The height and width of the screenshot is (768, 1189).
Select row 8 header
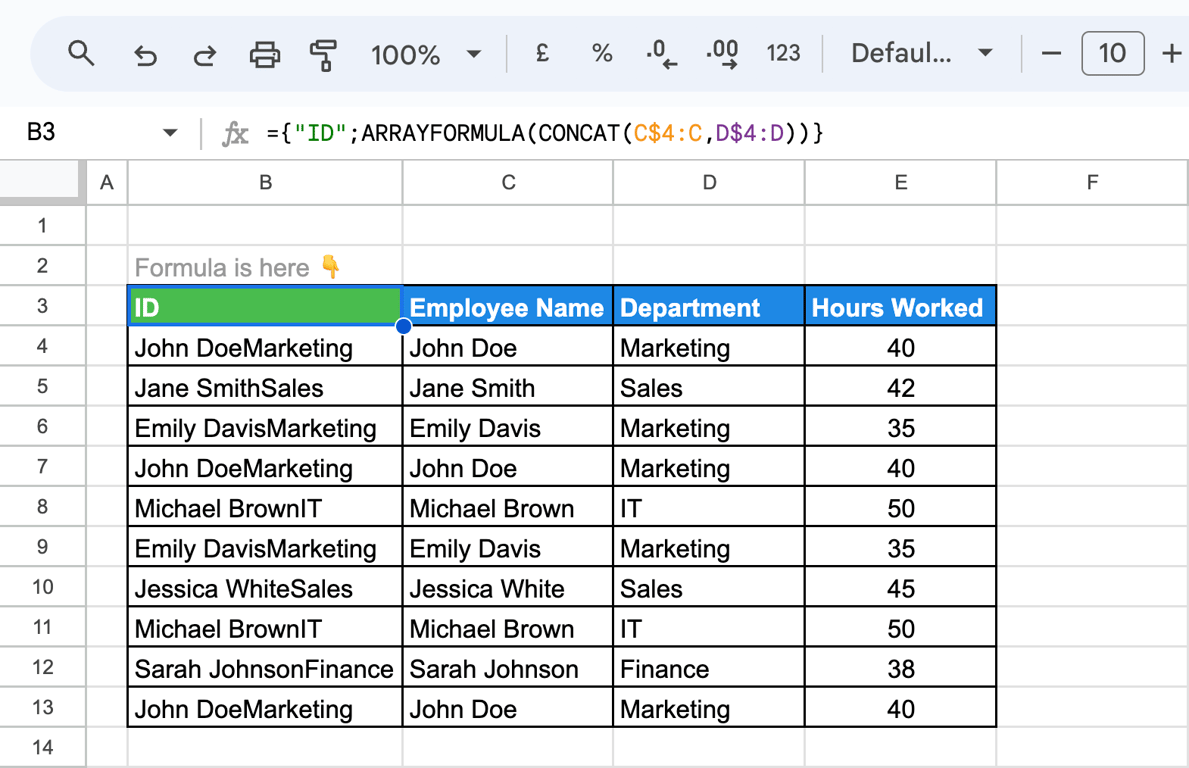pyautogui.click(x=42, y=506)
